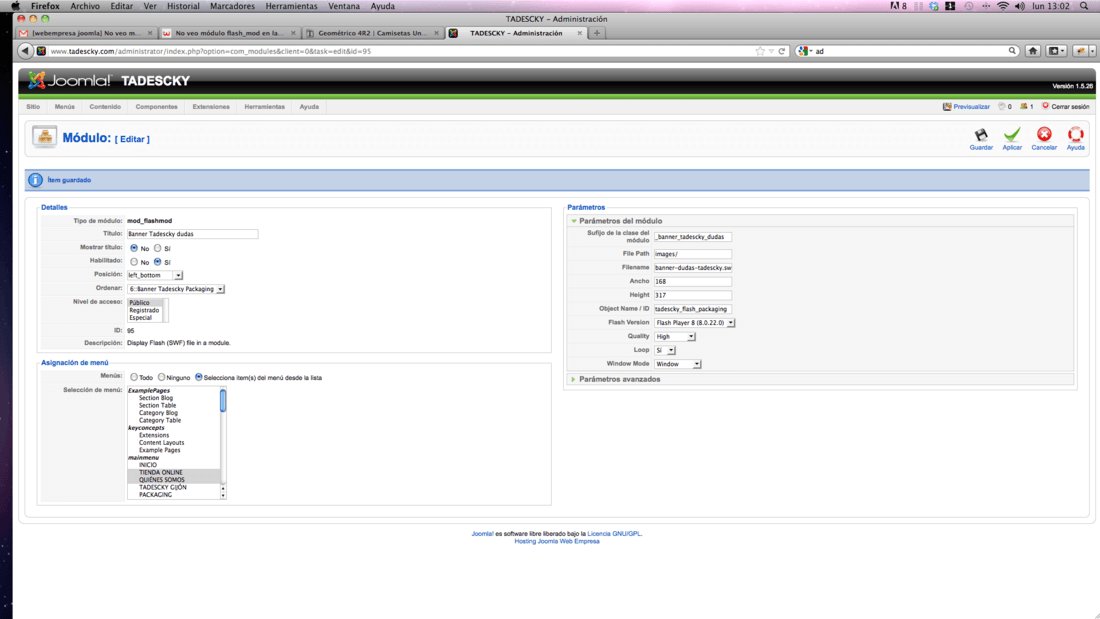The image size is (1100, 619).
Task: Switch to Geométrico 4R2 Camisetas tab
Action: coord(371,33)
